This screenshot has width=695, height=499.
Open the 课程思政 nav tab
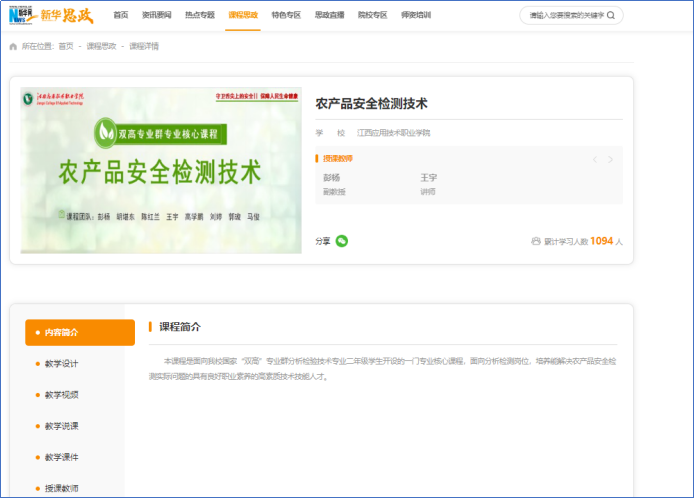243,15
